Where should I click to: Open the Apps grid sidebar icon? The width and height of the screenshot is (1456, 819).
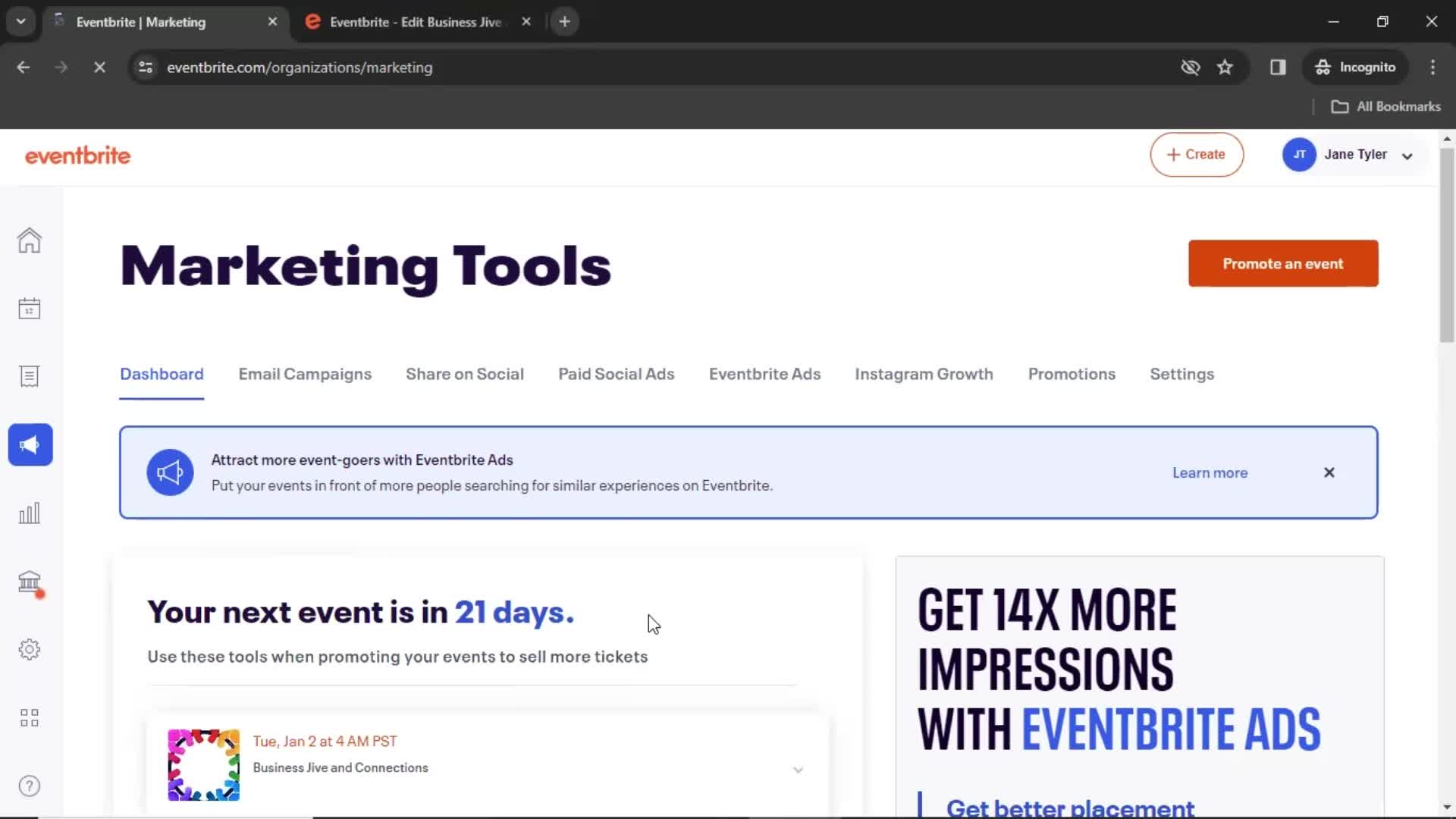click(x=30, y=718)
